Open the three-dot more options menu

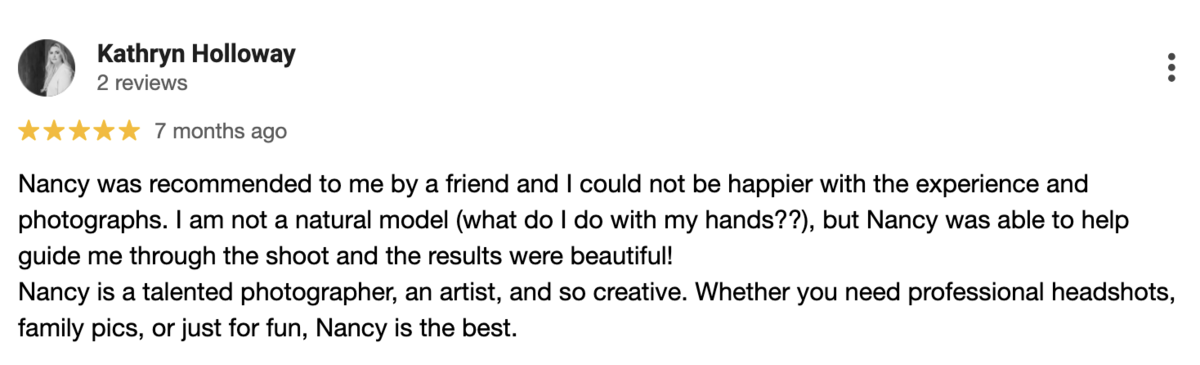coord(1171,68)
